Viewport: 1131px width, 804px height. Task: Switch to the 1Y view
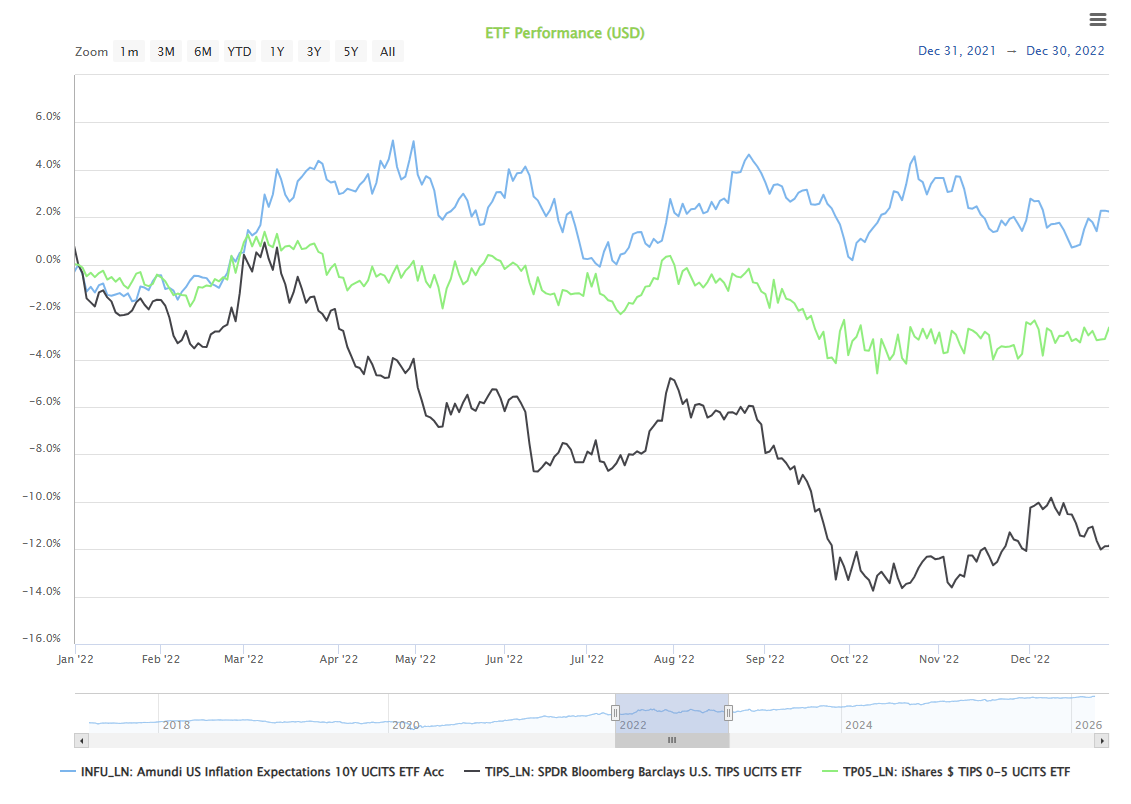276,51
